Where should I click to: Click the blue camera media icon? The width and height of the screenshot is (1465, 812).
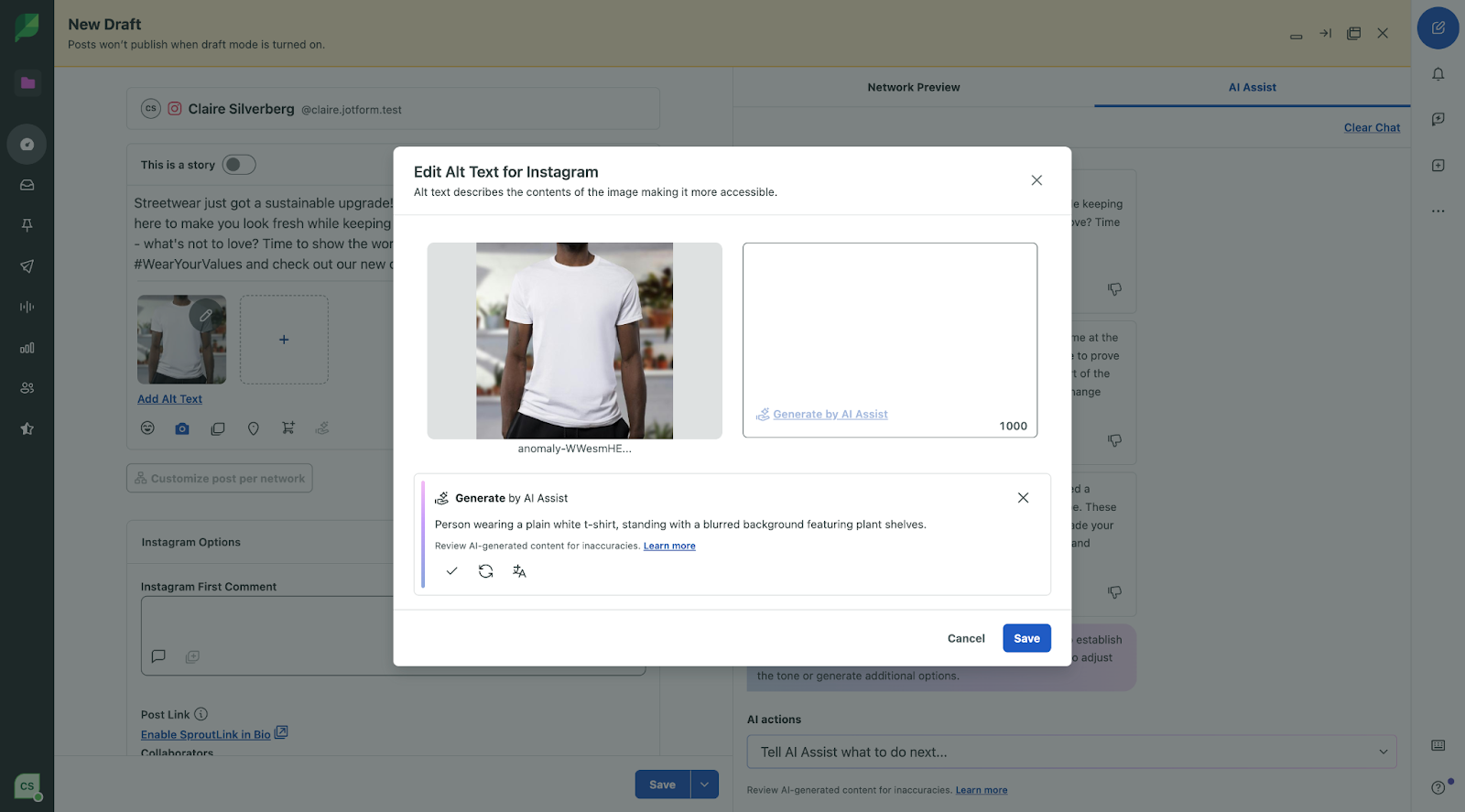[x=182, y=428]
